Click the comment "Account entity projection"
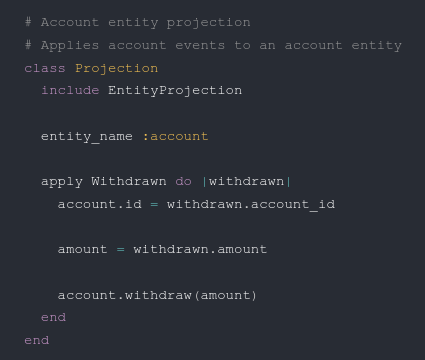 (x=138, y=23)
